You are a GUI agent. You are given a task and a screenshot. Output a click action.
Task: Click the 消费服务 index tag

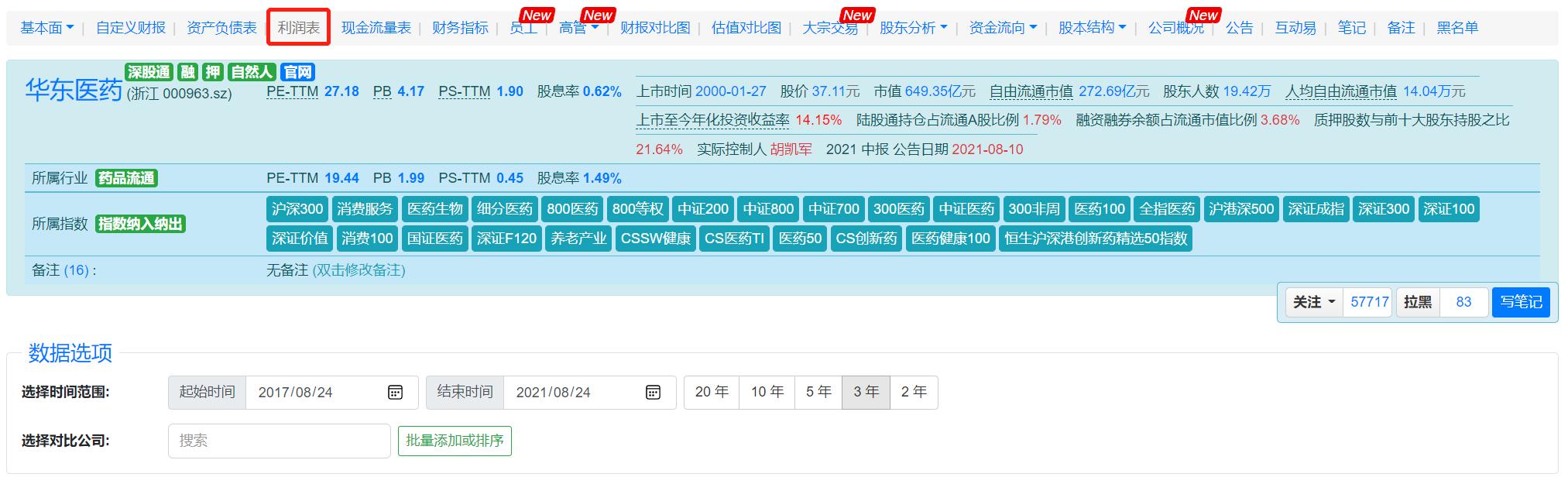[365, 209]
